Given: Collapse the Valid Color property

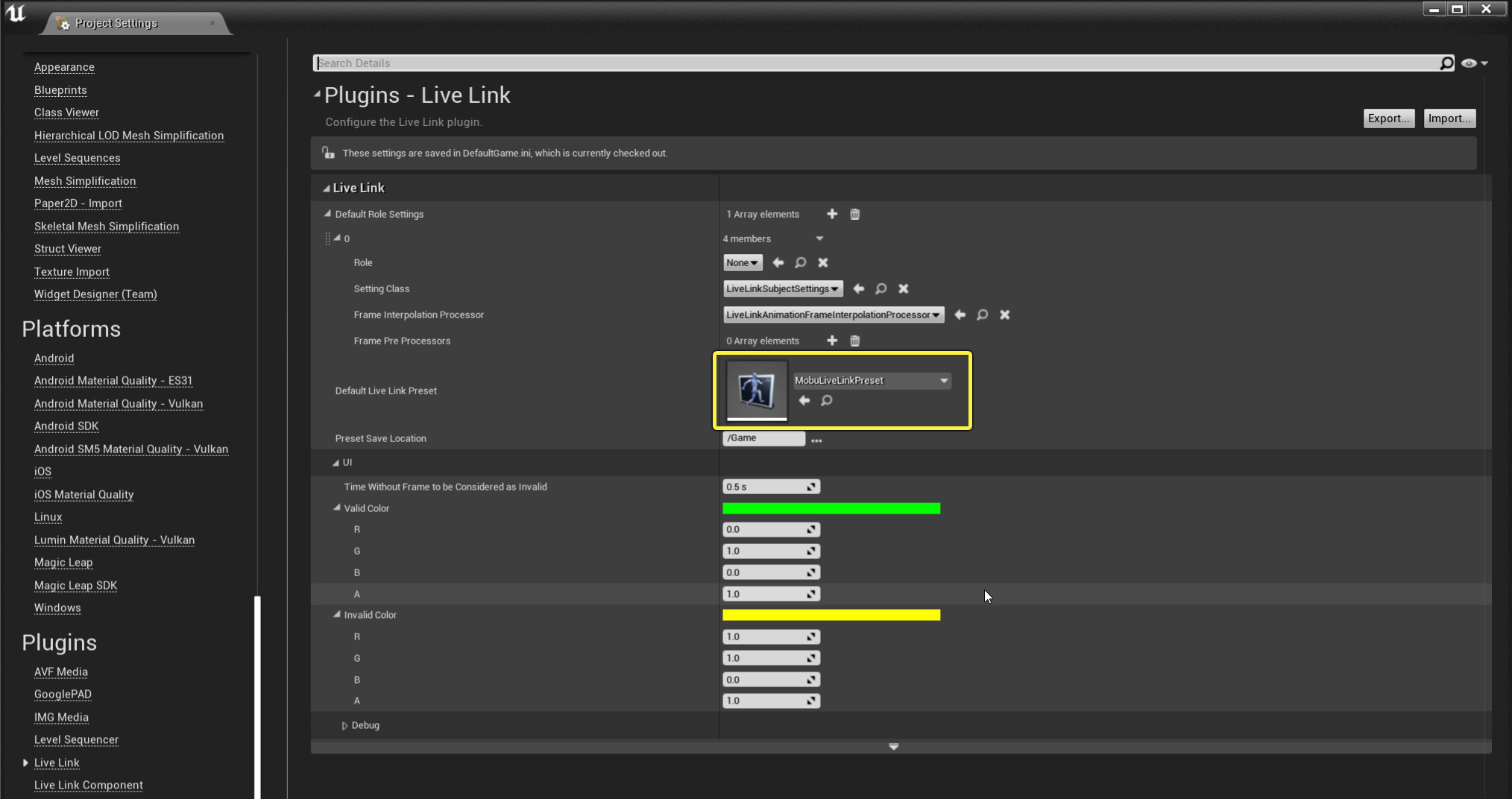Looking at the screenshot, I should pyautogui.click(x=337, y=508).
